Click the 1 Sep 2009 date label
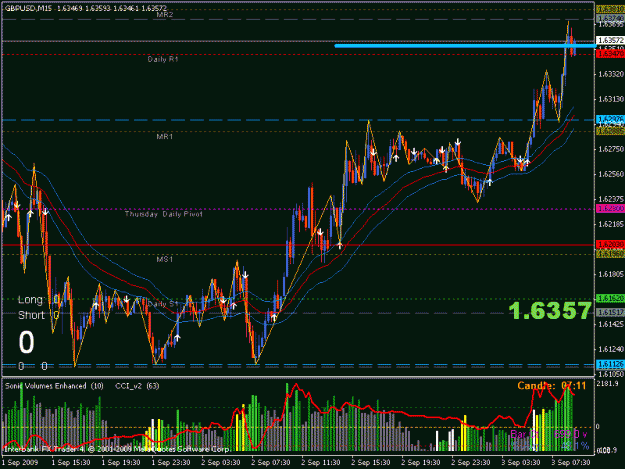The image size is (625, 469). (x=20, y=463)
